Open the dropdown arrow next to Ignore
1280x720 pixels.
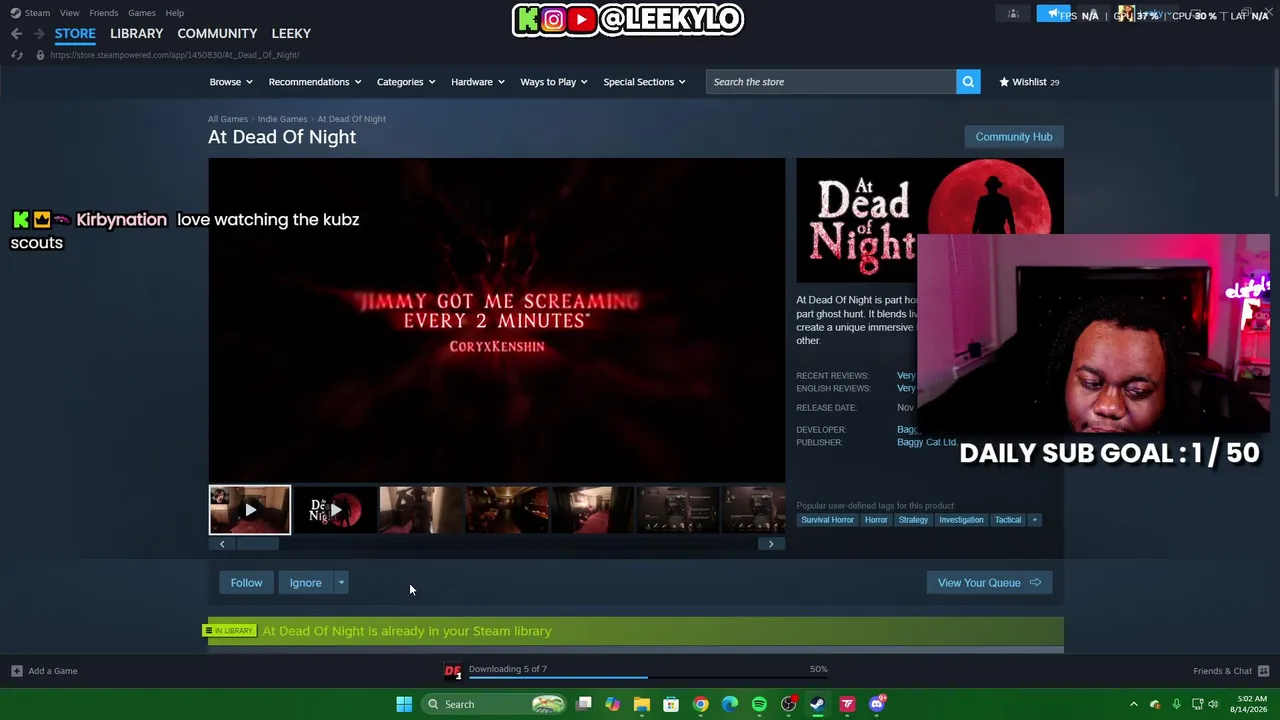[x=341, y=583]
